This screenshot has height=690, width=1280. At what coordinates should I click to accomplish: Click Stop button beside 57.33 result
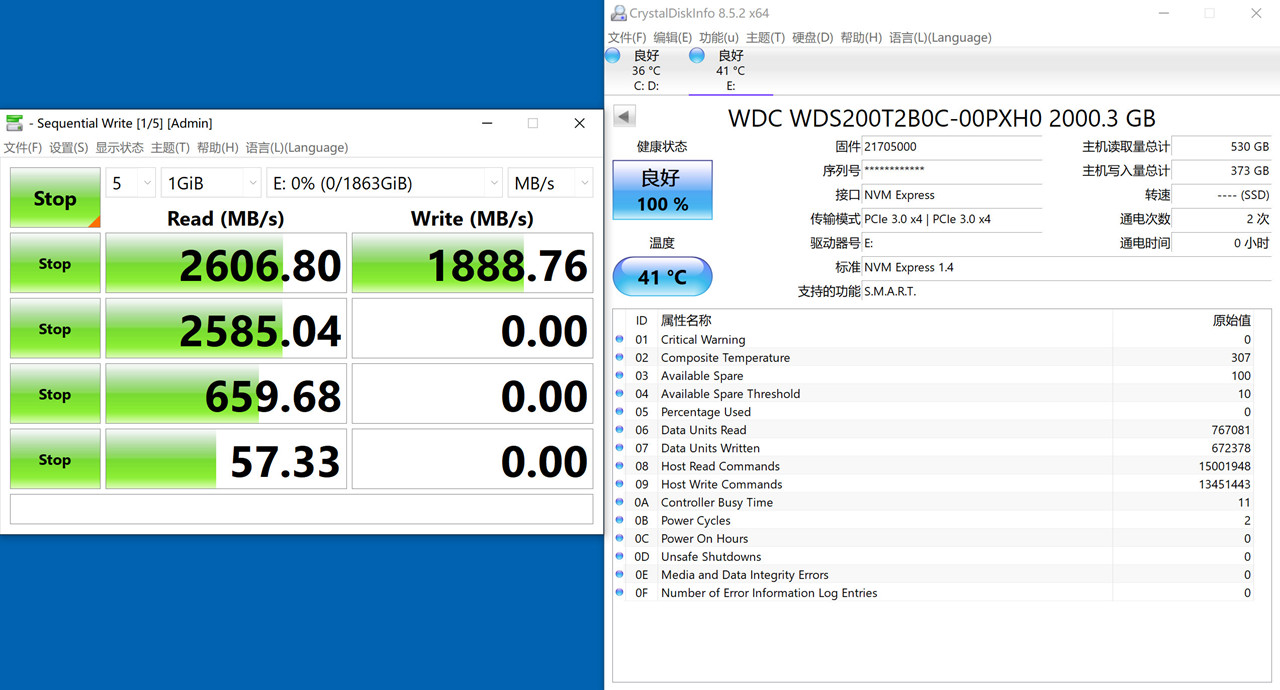(55, 460)
